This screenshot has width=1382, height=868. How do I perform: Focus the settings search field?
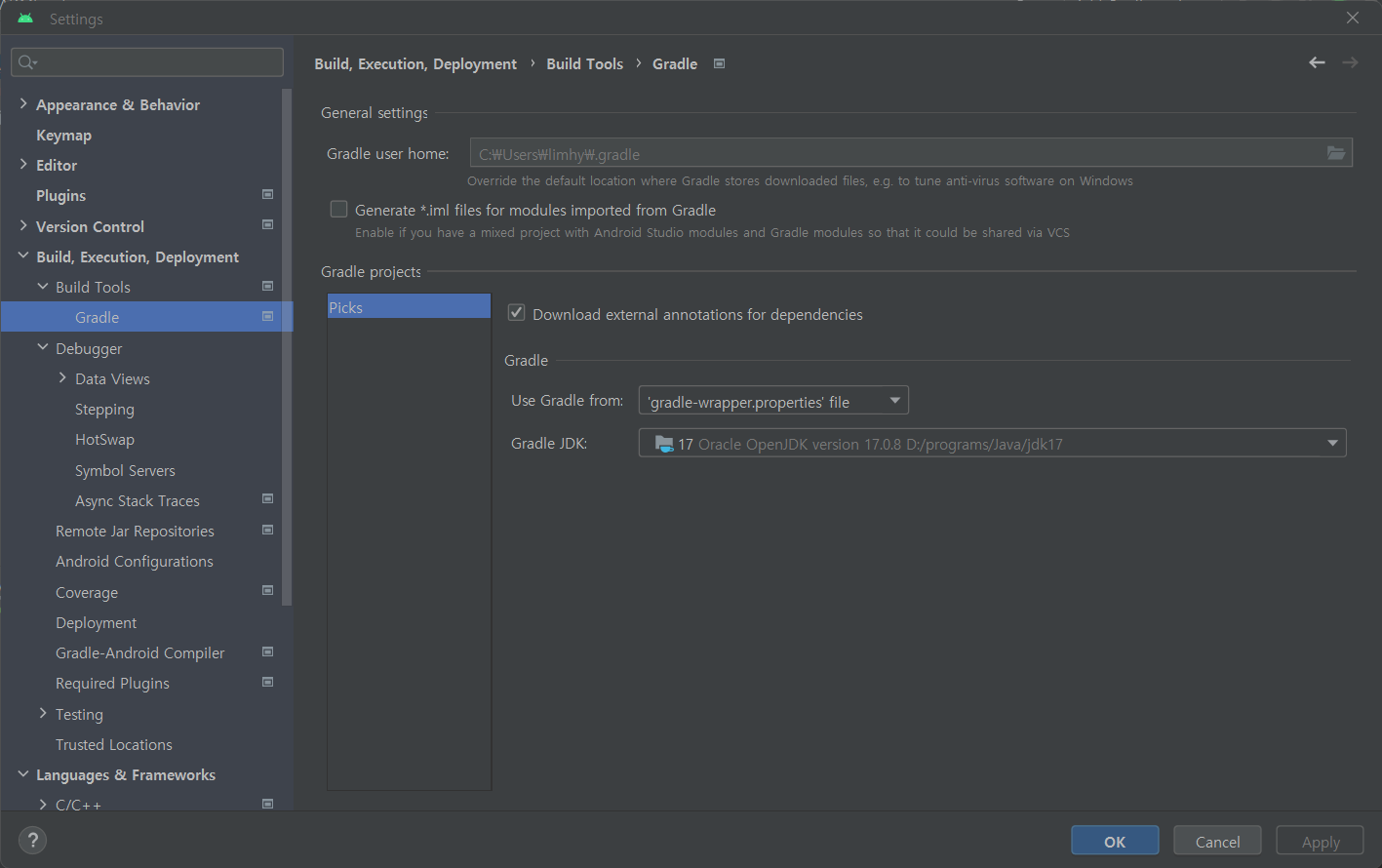point(147,62)
